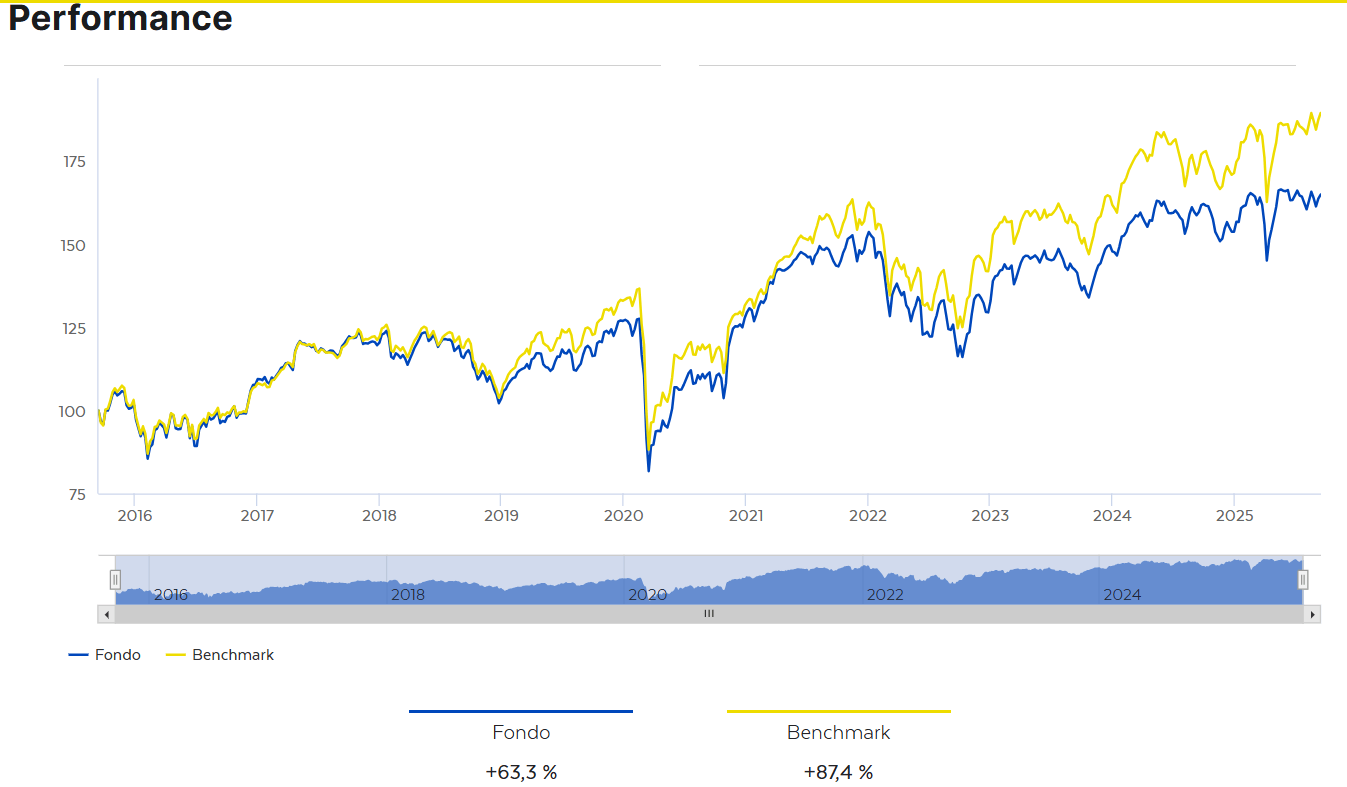Click the left navigator range handle
The width and height of the screenshot is (1347, 787).
click(115, 579)
